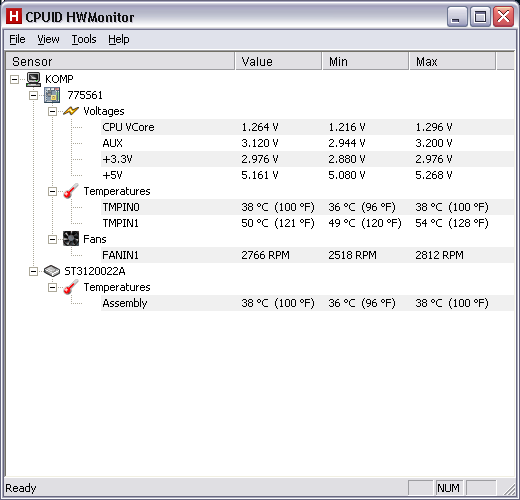
Task: Click CPU VCore value 1.264 V
Action: coord(260,127)
